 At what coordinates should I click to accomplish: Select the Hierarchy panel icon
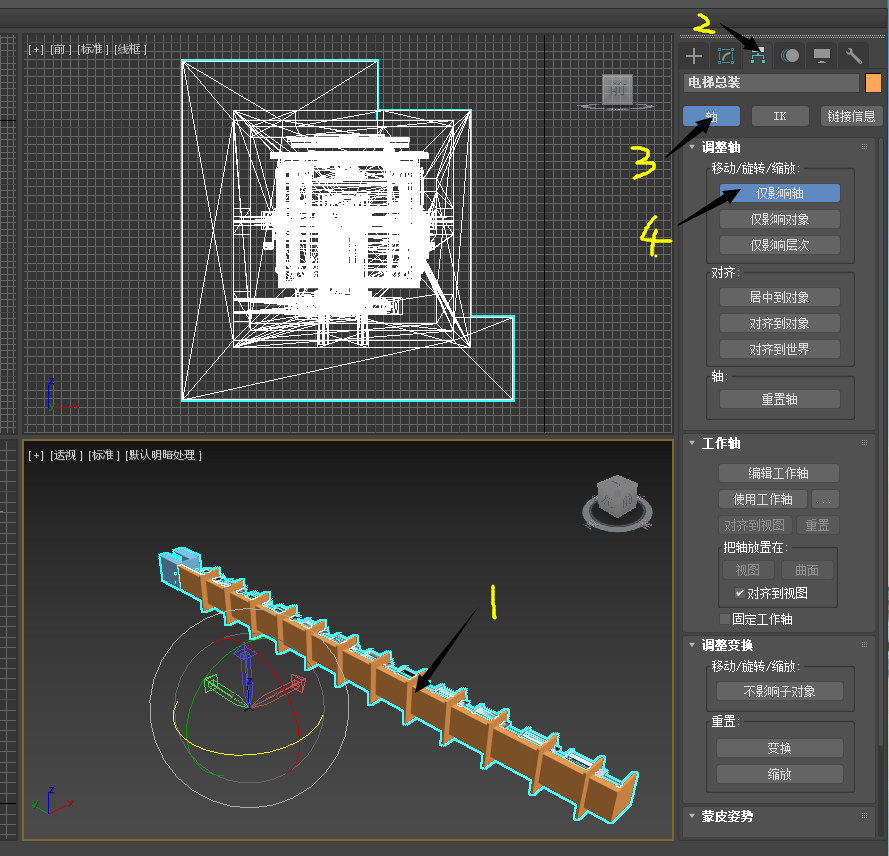click(x=757, y=55)
